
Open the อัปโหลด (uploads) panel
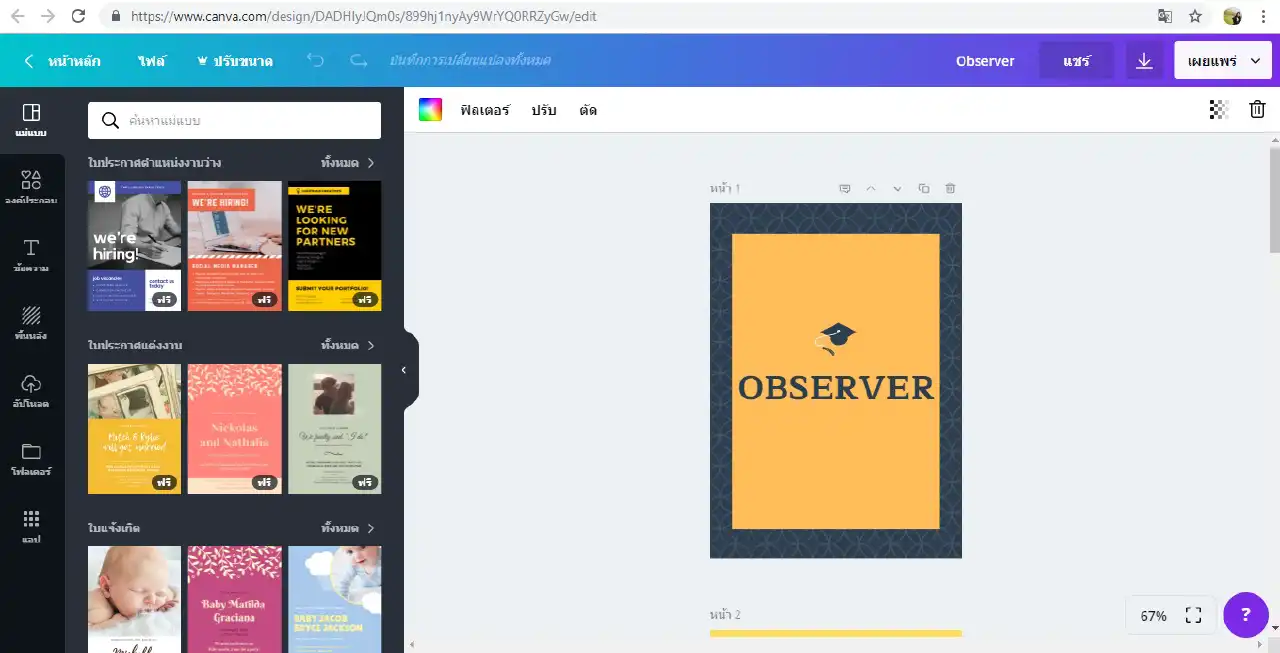(32, 394)
